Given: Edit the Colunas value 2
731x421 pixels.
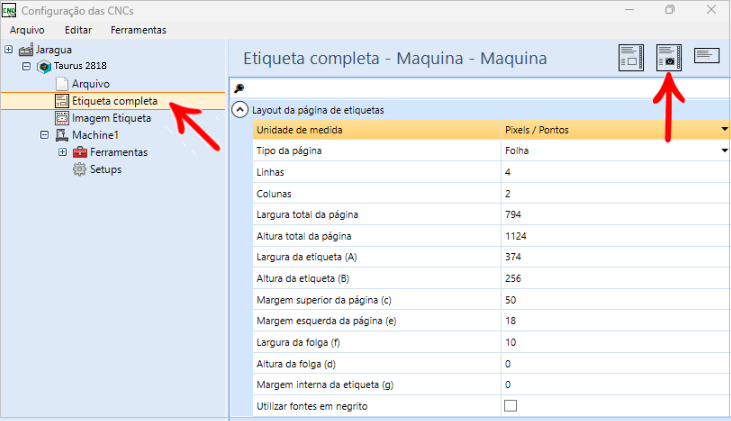Looking at the screenshot, I should (615, 193).
